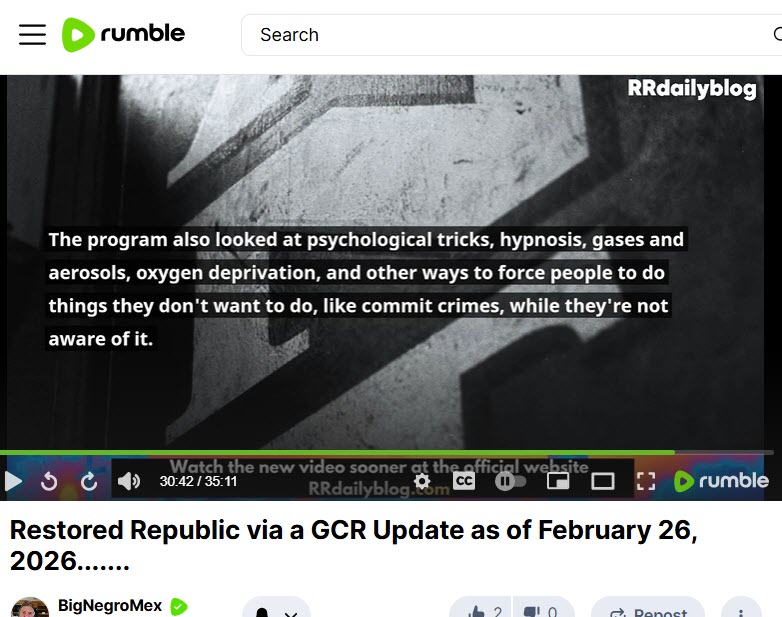This screenshot has height=617, width=782.
Task: Mute the video using the speaker icon
Action: pos(129,481)
